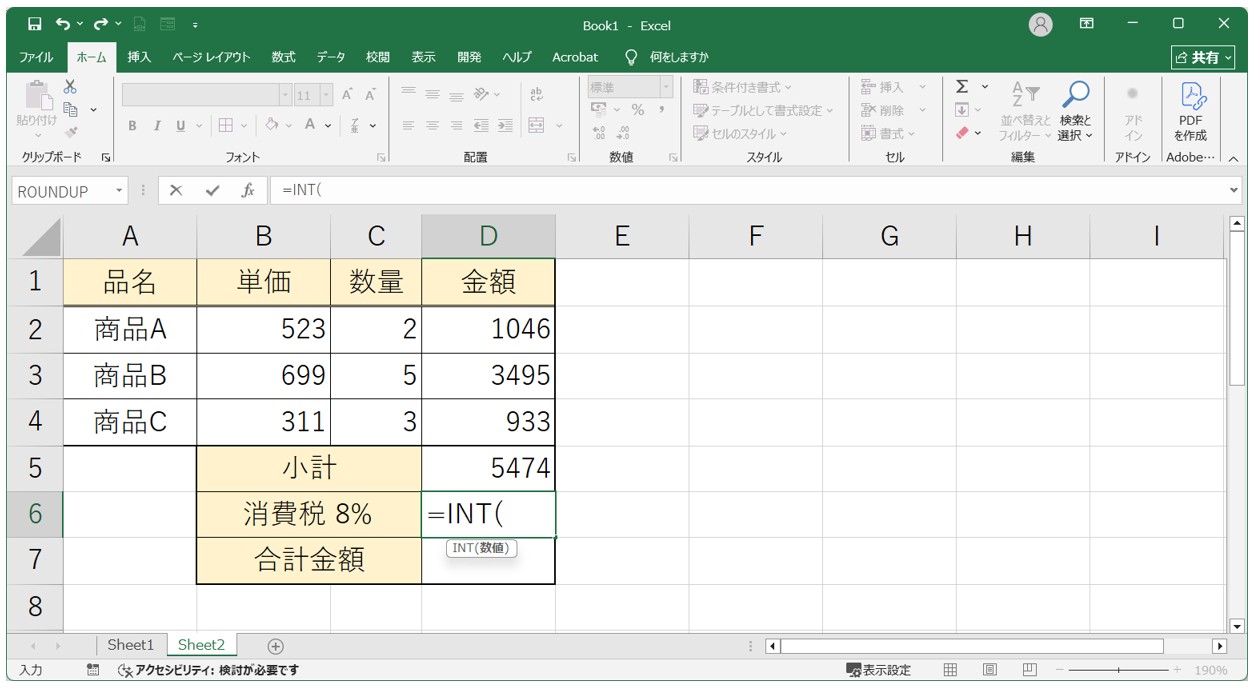Screen dimensions: 1255x688
Task: Add a new sheet with plus icon
Action: [276, 646]
